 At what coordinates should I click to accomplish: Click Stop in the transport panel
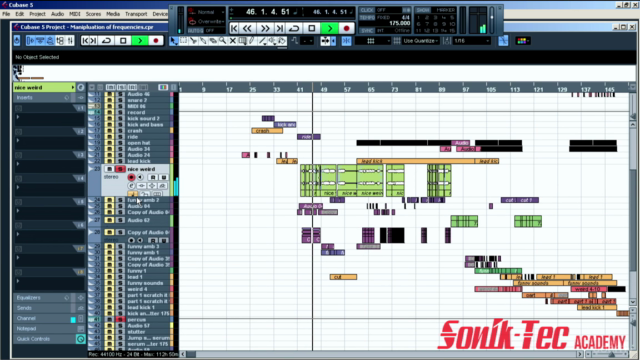click(x=312, y=28)
